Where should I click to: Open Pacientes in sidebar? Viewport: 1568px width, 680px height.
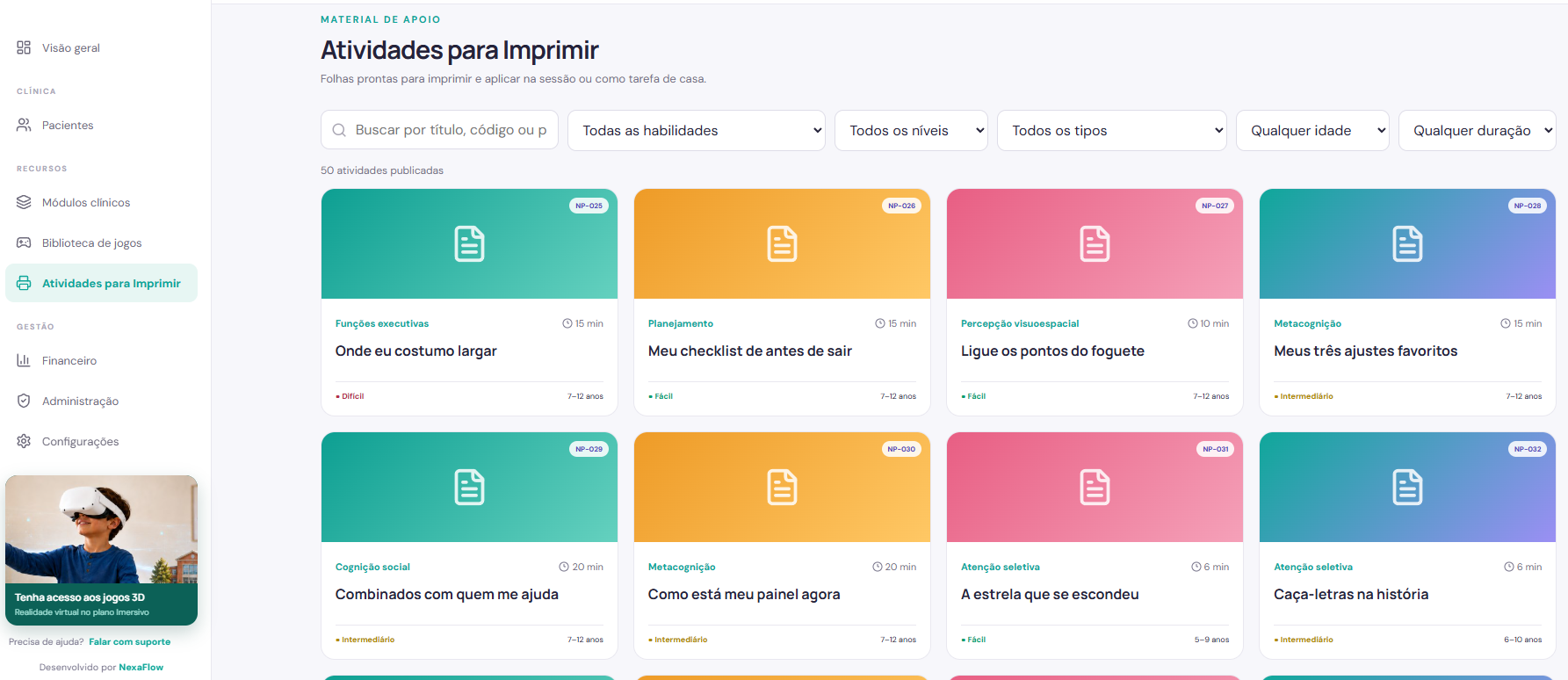(101, 125)
